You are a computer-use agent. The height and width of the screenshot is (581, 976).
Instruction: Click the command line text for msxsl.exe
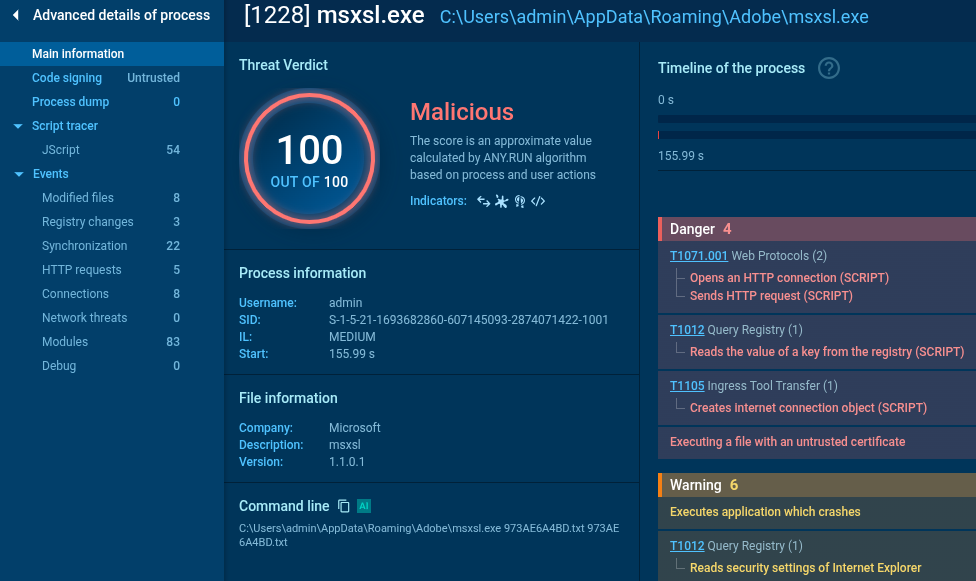pos(429,535)
